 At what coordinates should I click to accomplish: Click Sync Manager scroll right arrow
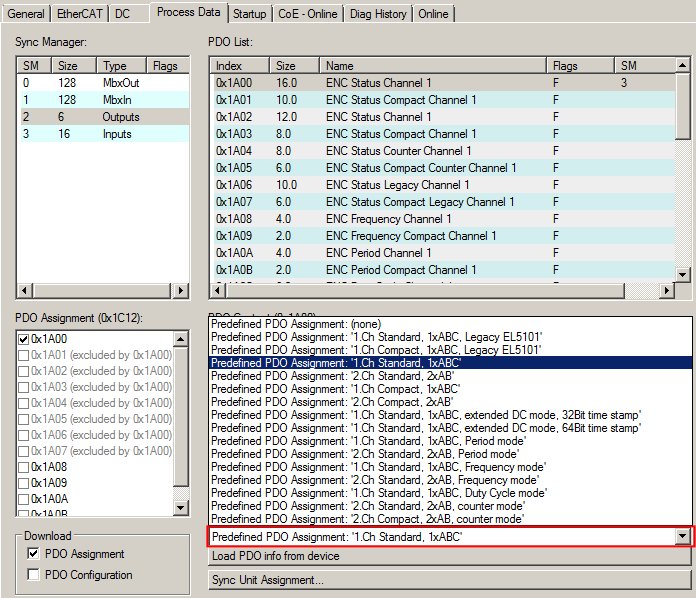[180, 290]
